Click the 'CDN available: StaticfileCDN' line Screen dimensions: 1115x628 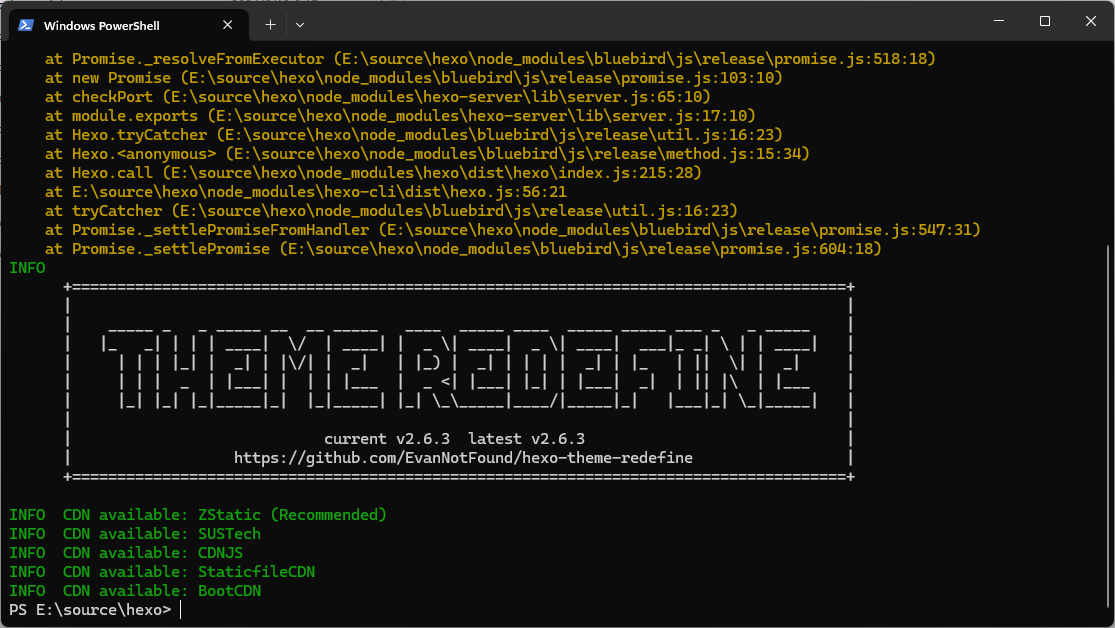click(x=161, y=572)
